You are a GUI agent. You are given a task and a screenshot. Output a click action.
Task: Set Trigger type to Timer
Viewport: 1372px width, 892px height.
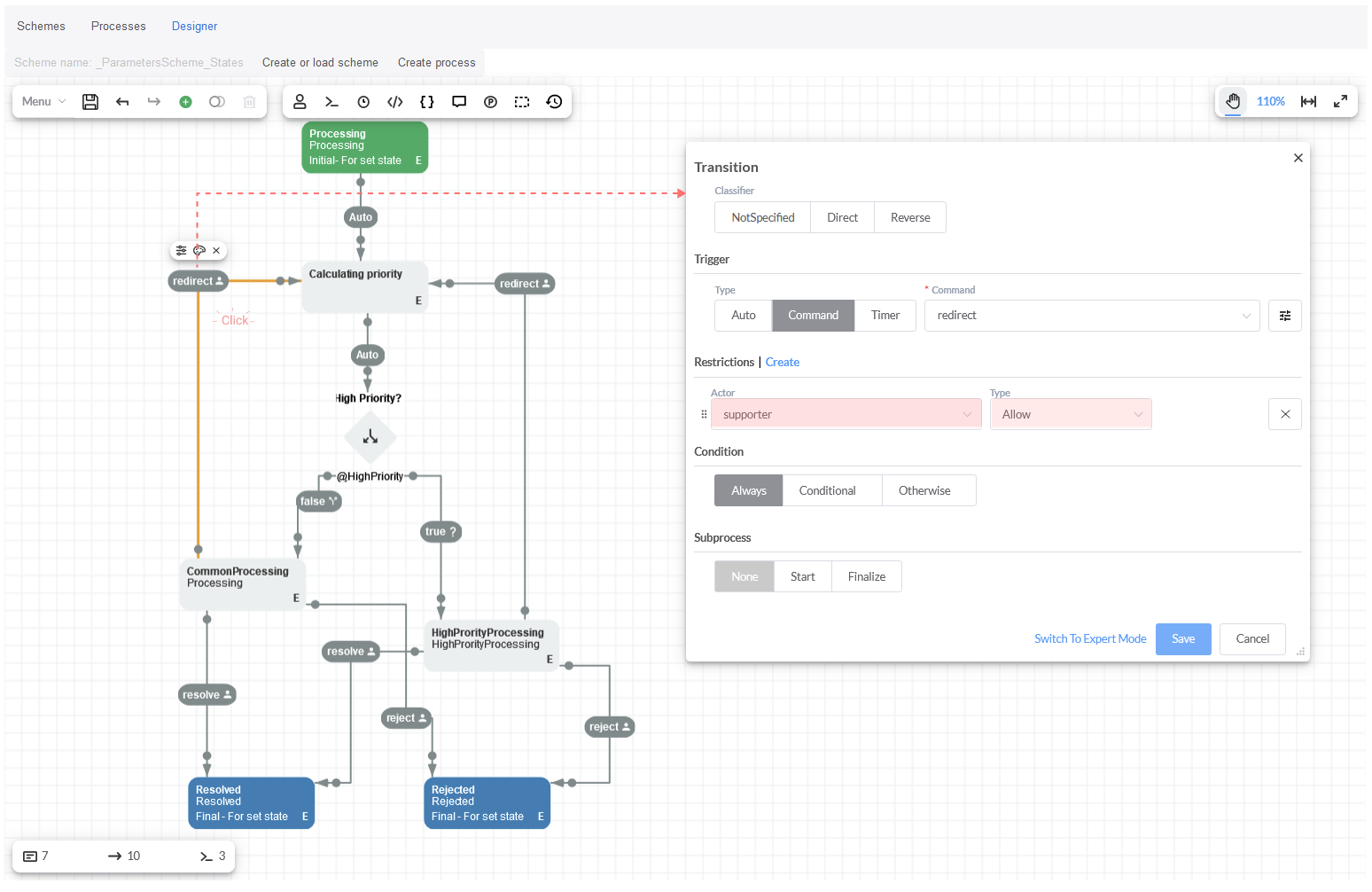[x=885, y=316]
